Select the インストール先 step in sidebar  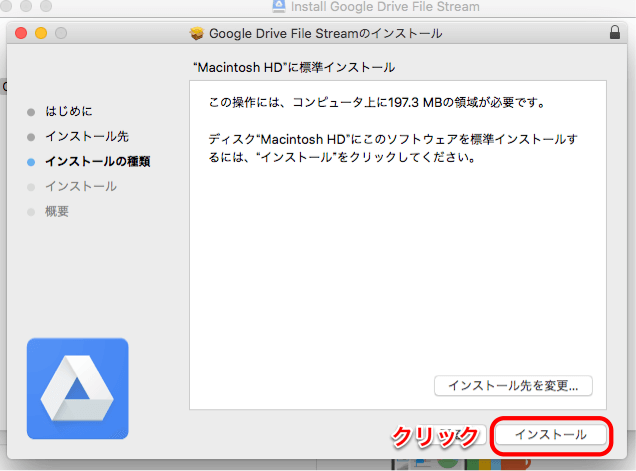click(86, 136)
